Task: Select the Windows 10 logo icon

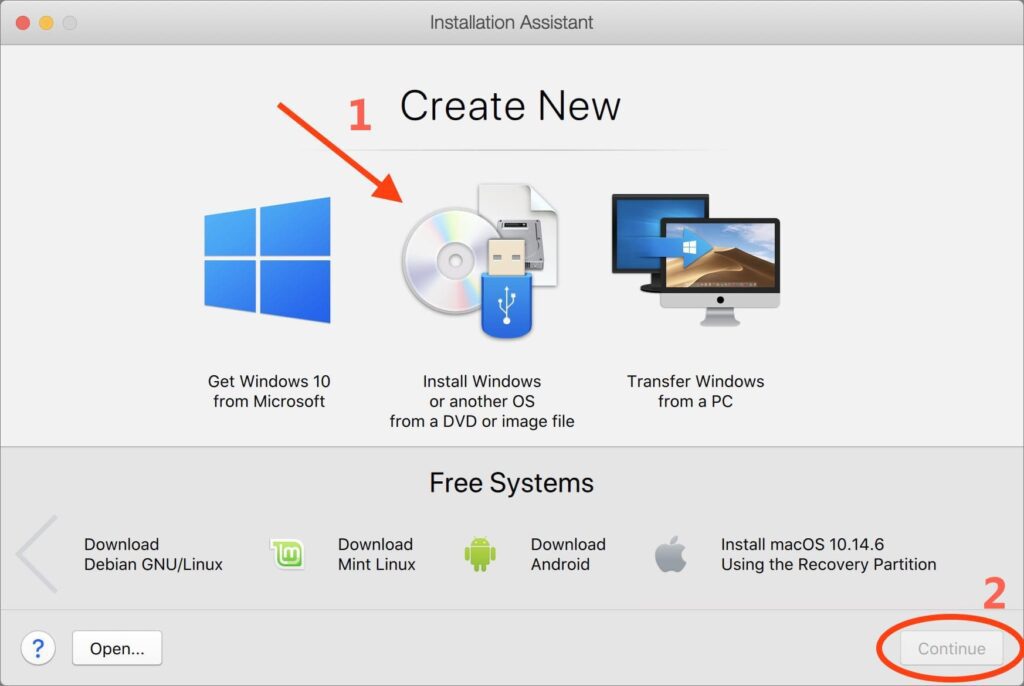Action: click(267, 260)
